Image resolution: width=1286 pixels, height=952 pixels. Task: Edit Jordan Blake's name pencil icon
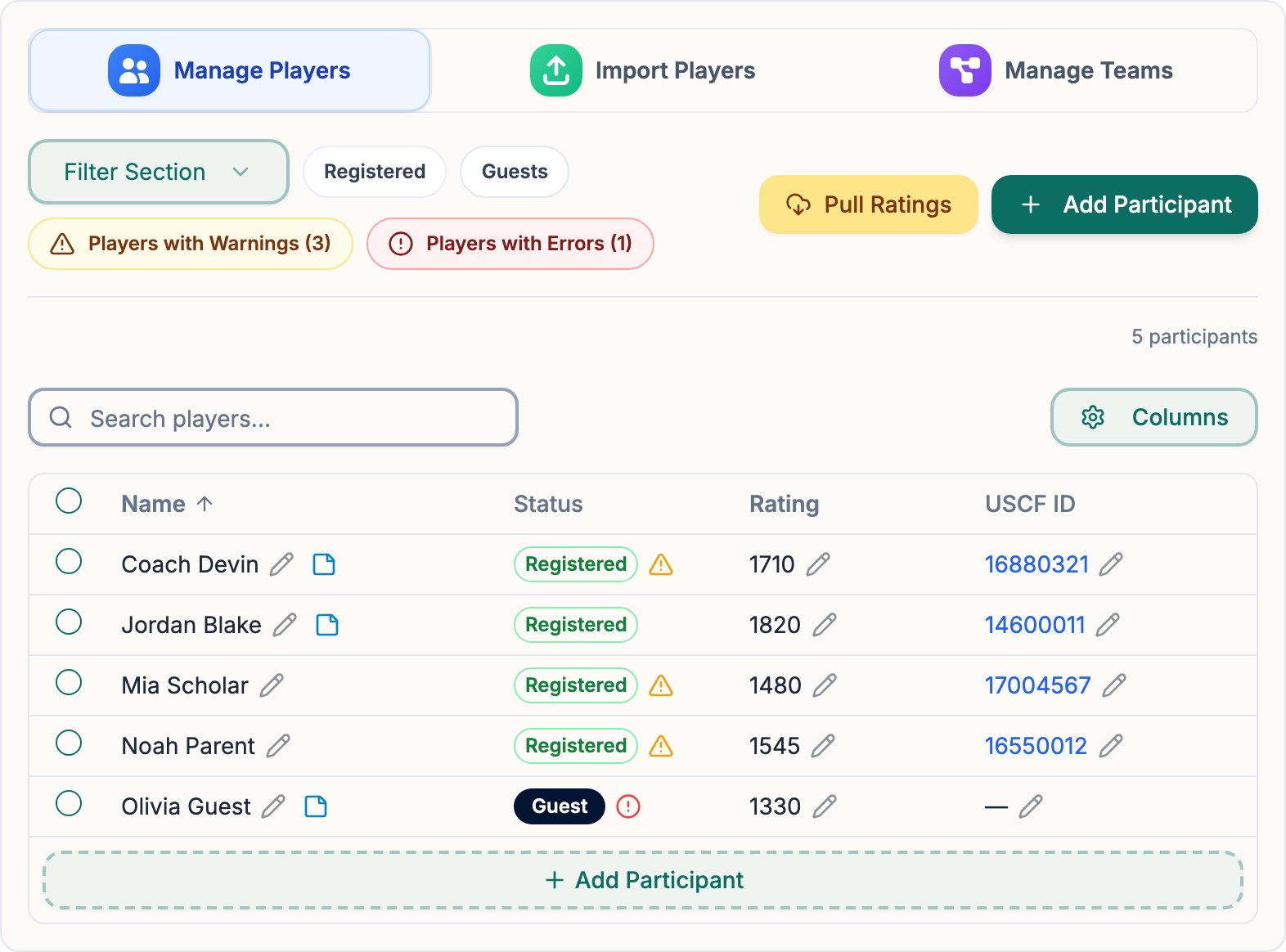tap(285, 625)
